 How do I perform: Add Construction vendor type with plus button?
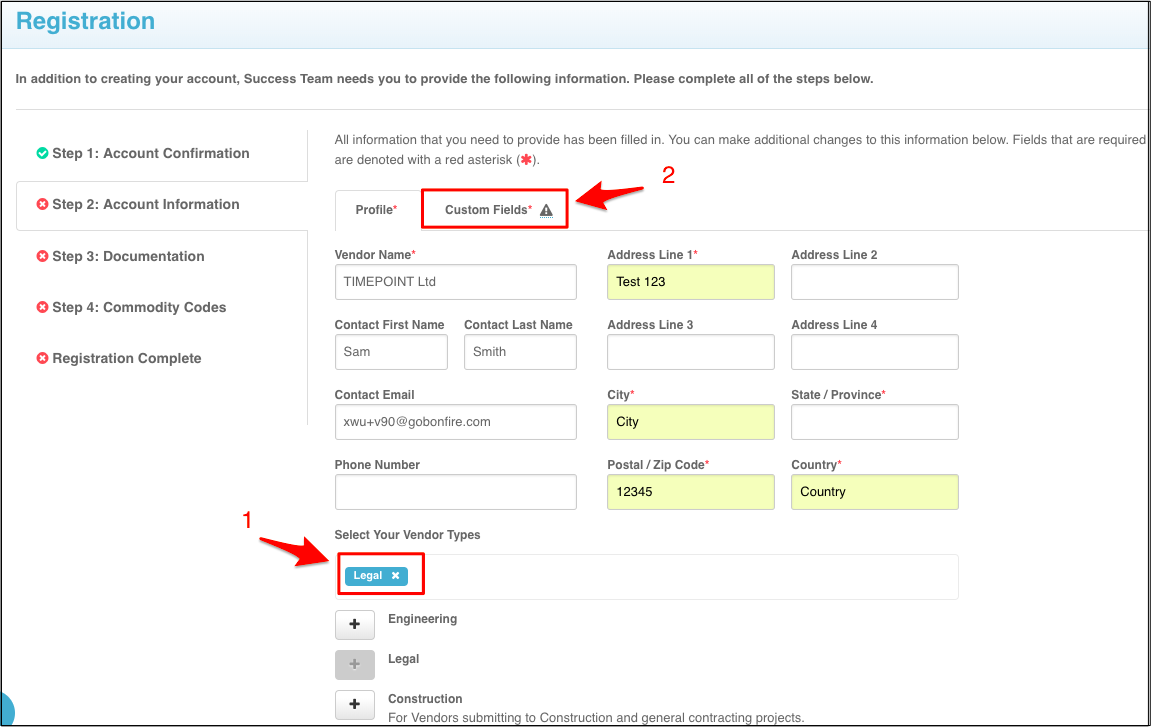click(354, 705)
